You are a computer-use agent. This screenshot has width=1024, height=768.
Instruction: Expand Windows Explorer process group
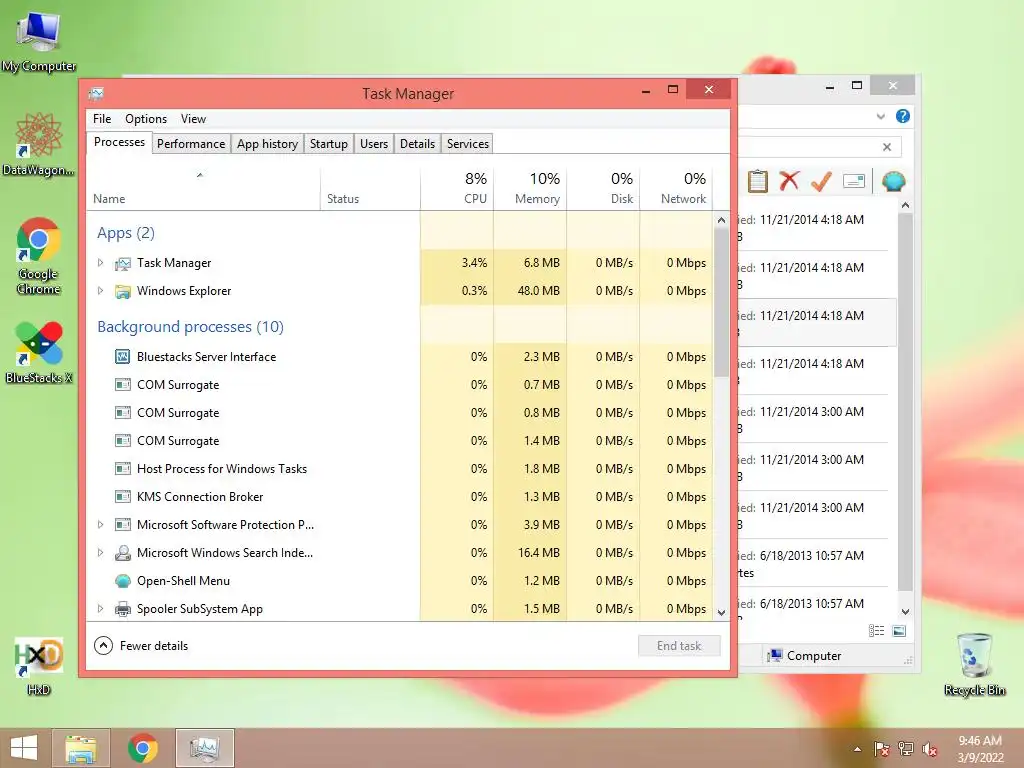click(100, 291)
